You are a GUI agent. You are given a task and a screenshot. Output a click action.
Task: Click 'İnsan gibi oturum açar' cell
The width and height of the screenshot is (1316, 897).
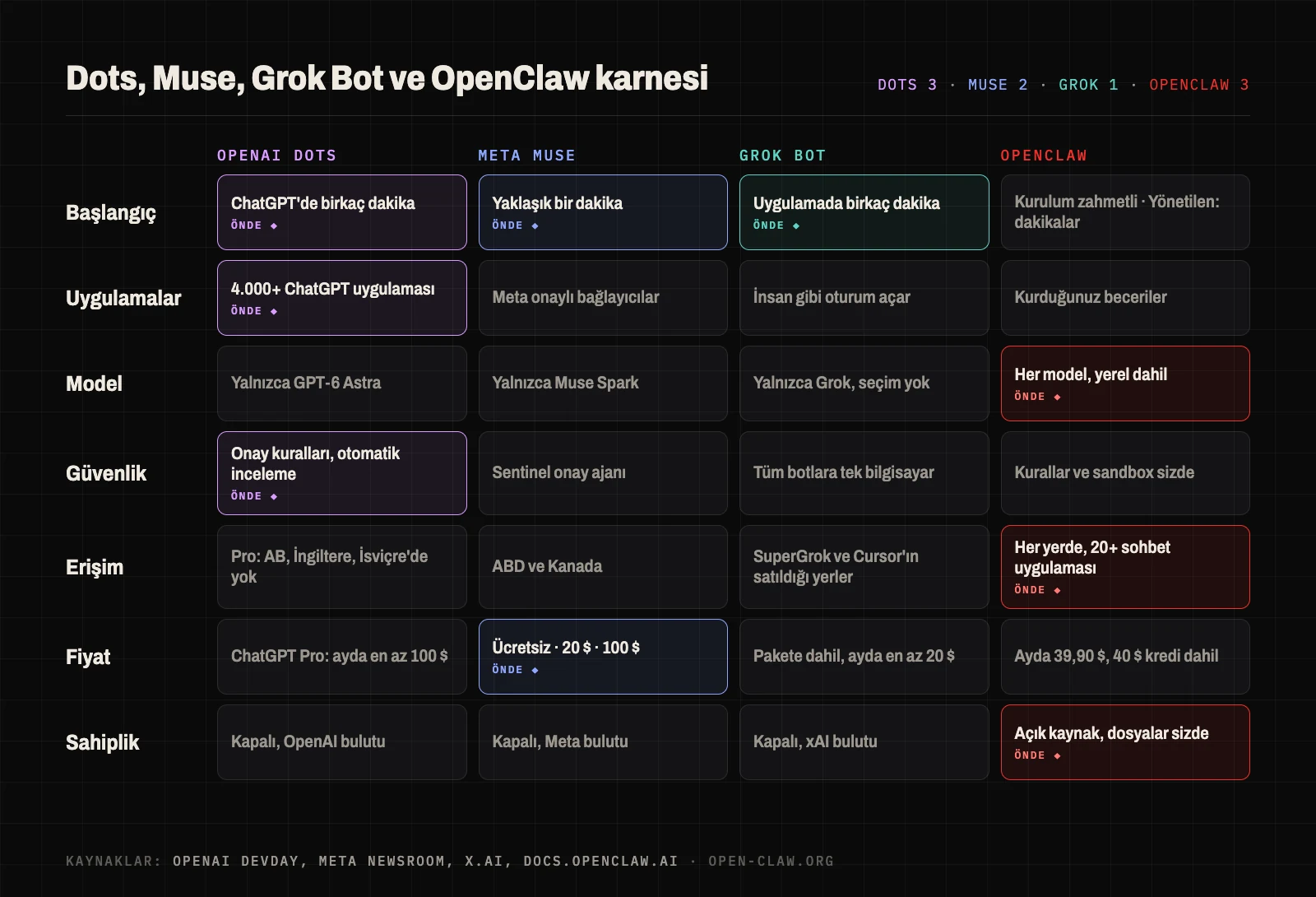[864, 298]
